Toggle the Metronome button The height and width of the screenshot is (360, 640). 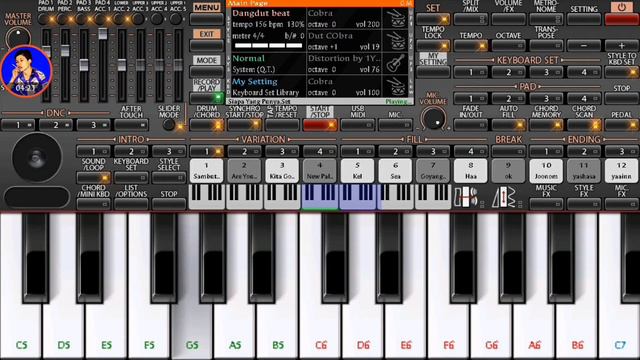pos(546,19)
